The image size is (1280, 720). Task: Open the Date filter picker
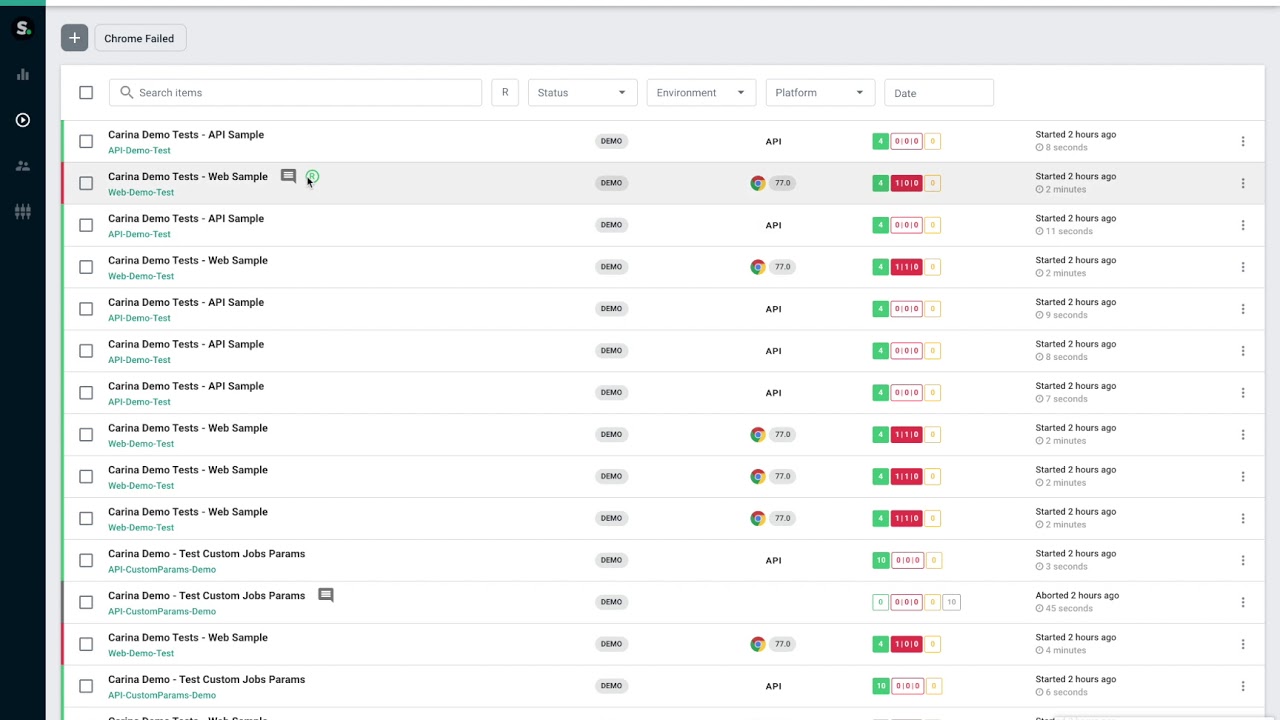(x=939, y=93)
